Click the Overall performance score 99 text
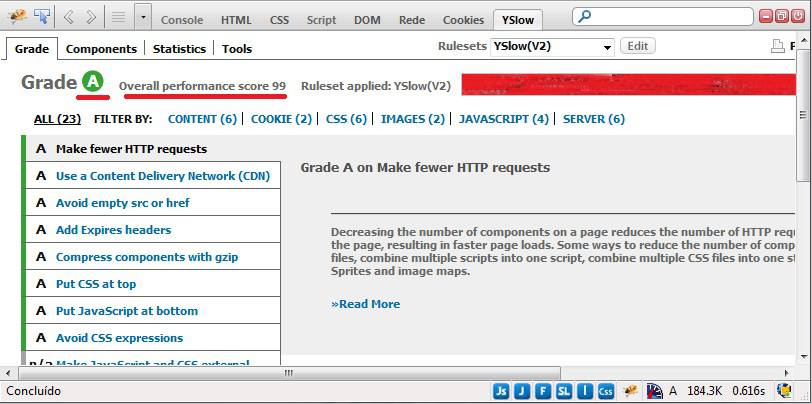 click(x=202, y=86)
